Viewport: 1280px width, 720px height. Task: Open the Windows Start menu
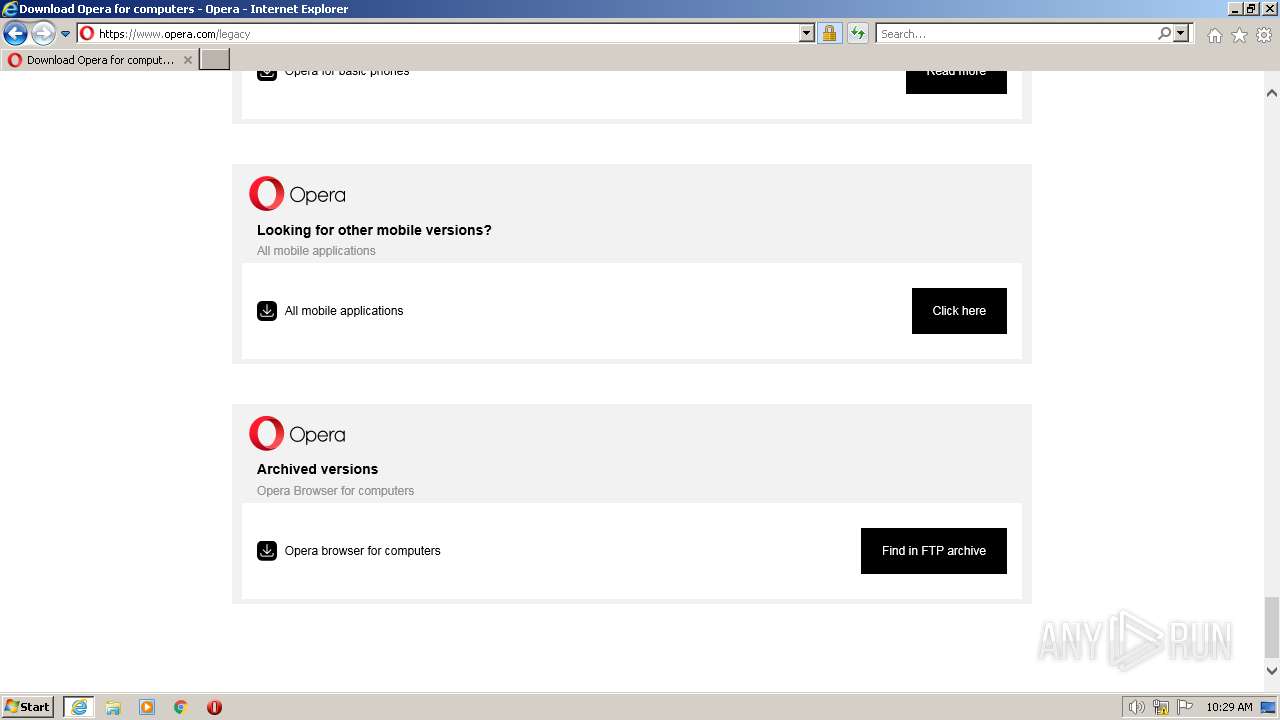pos(28,707)
